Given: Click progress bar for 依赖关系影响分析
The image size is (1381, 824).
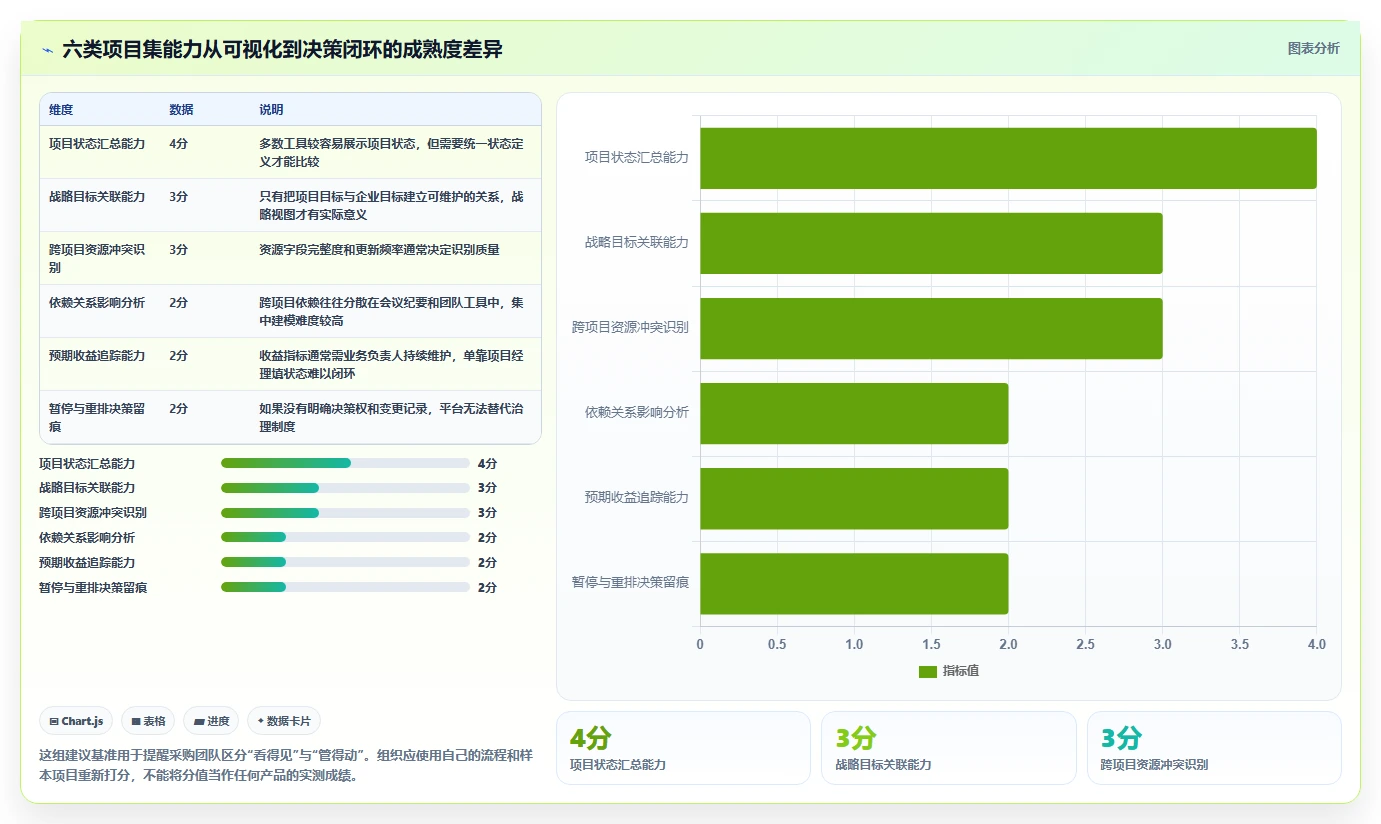Looking at the screenshot, I should [345, 537].
